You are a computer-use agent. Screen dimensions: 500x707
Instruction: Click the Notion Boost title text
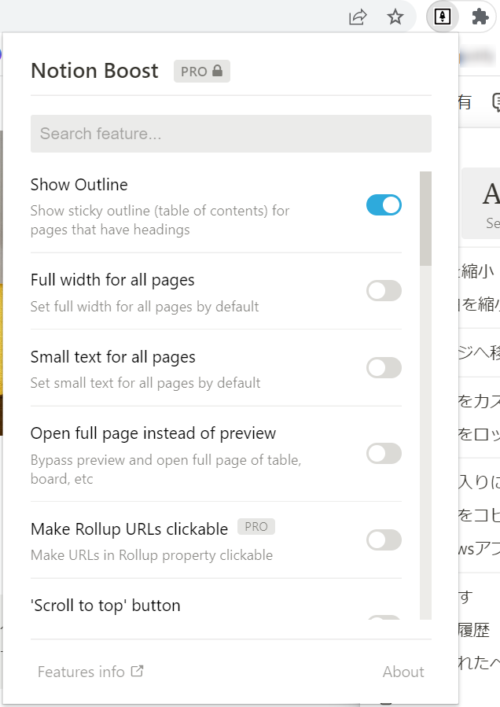[x=95, y=71]
